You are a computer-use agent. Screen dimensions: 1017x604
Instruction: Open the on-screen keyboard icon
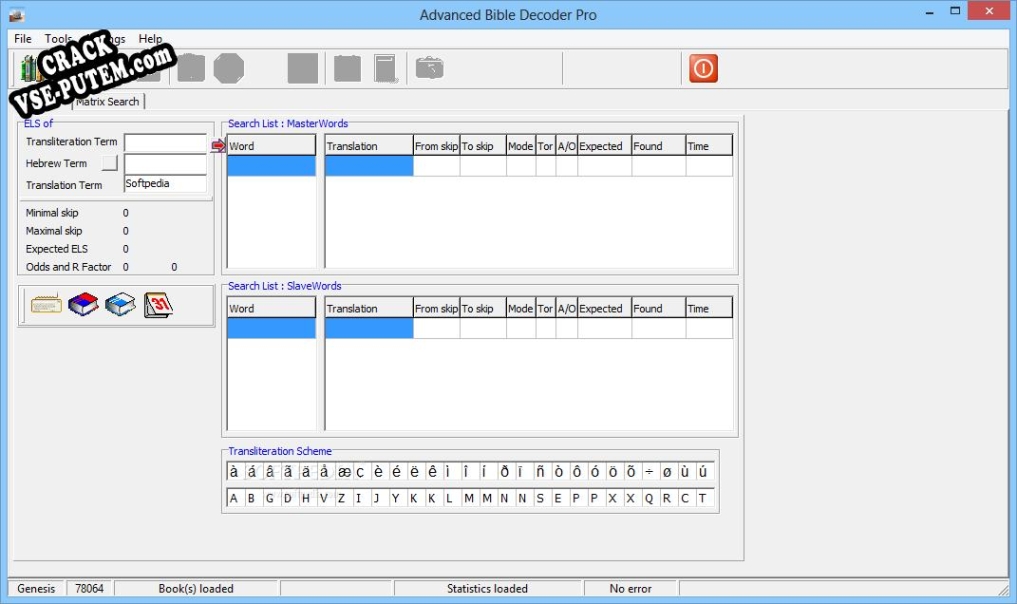pyautogui.click(x=46, y=304)
